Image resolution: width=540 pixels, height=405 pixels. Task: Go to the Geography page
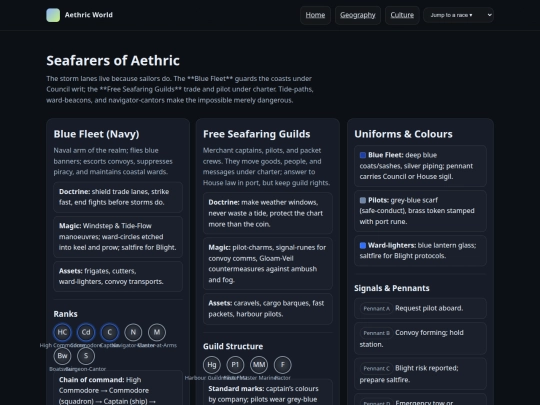(357, 15)
